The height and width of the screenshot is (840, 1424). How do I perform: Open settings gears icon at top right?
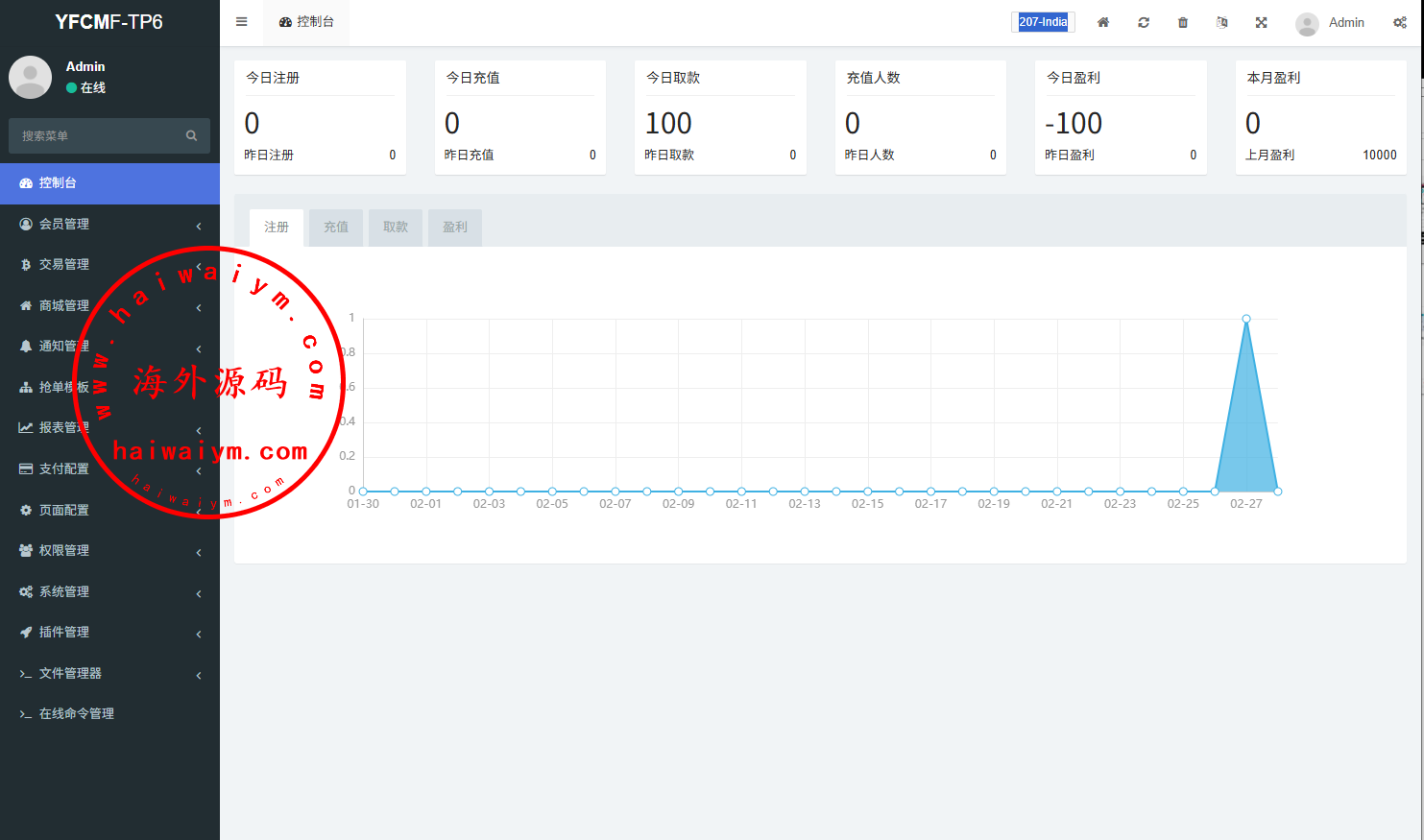(x=1400, y=22)
